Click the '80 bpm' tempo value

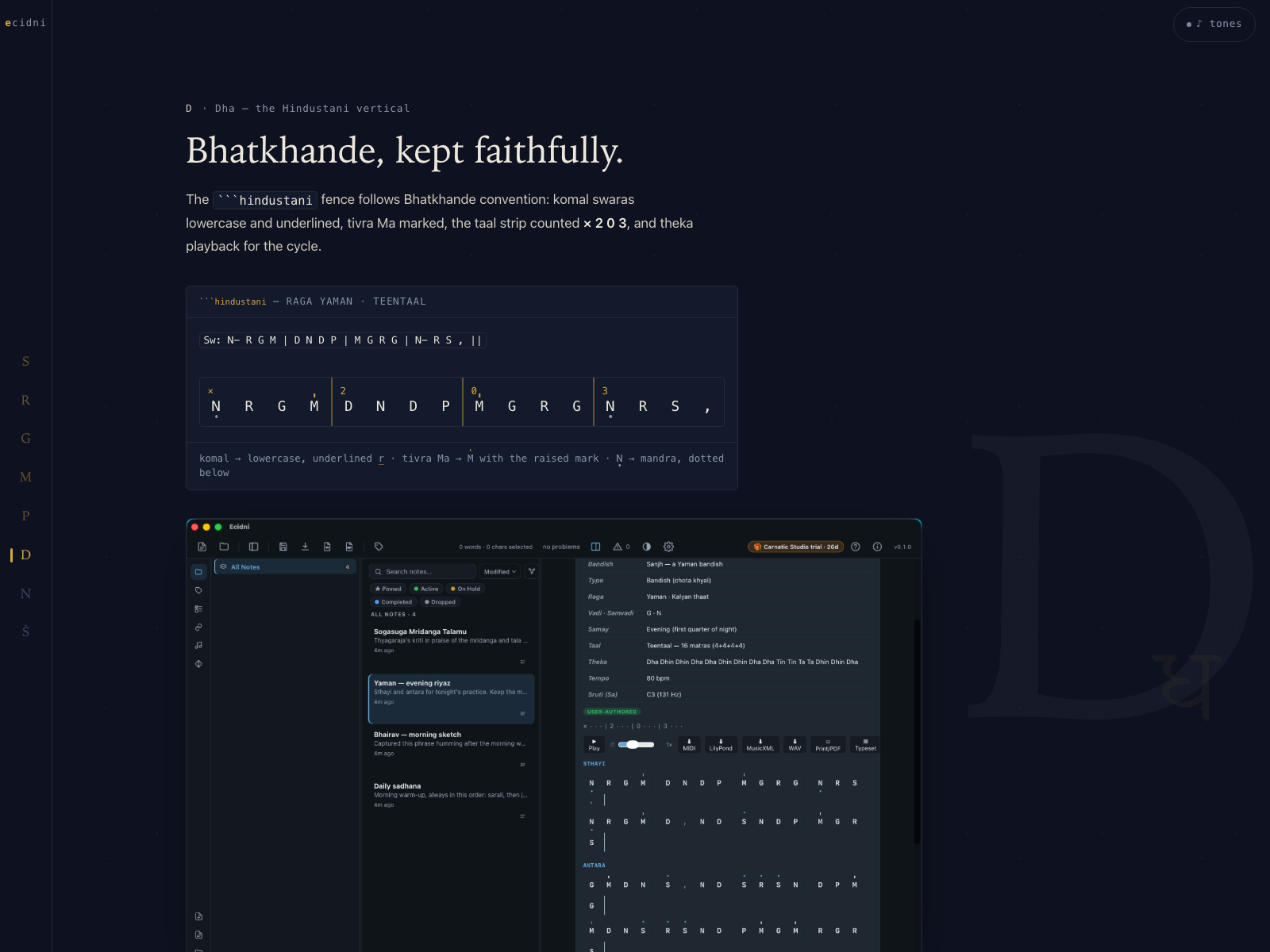(658, 678)
